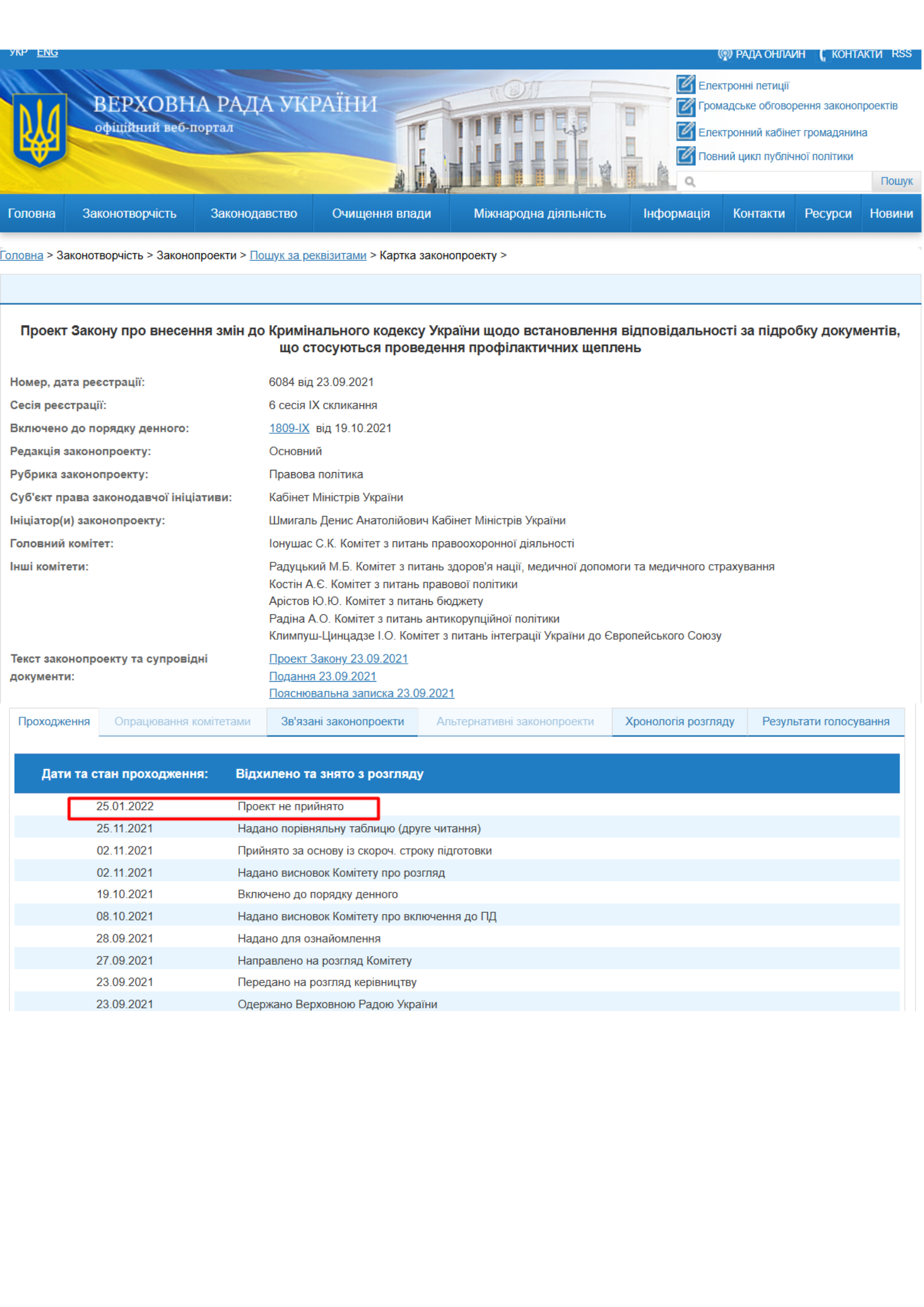Open РАДА ОНЛАЙН link
The height and width of the screenshot is (1307, 924).
(770, 54)
